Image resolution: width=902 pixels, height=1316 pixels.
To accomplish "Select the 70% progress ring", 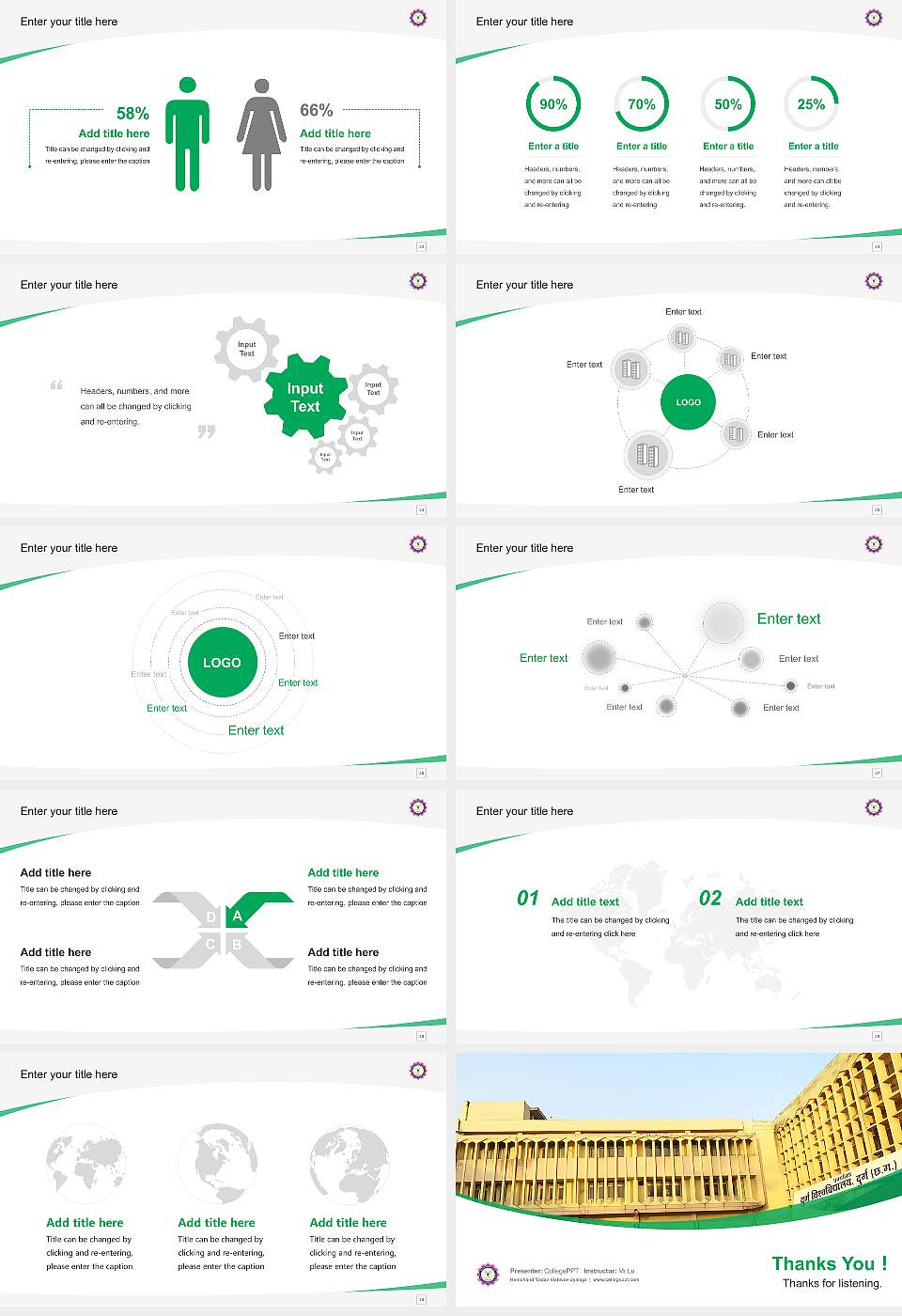I will [x=642, y=104].
